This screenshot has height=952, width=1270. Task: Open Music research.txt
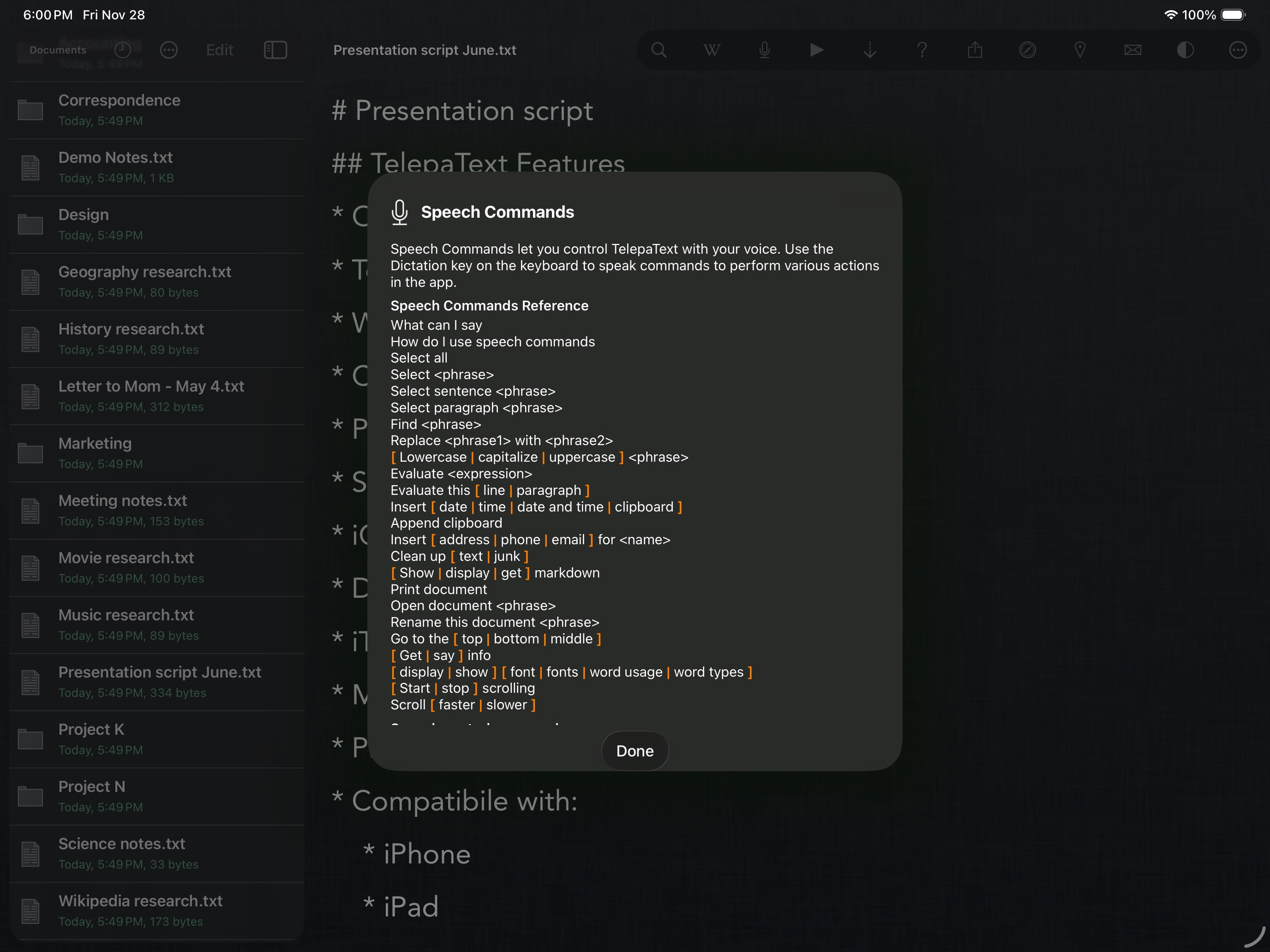click(x=157, y=625)
